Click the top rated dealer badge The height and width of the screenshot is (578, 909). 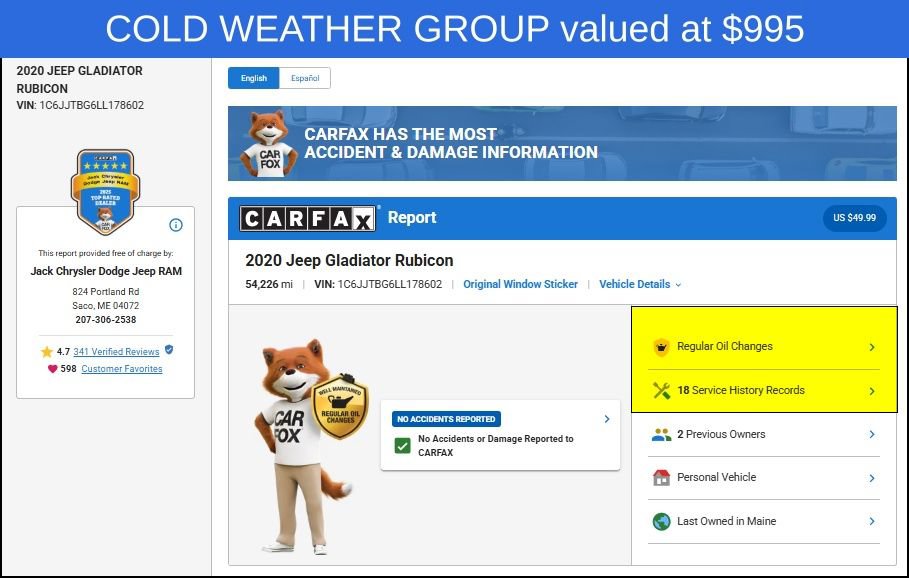[106, 192]
